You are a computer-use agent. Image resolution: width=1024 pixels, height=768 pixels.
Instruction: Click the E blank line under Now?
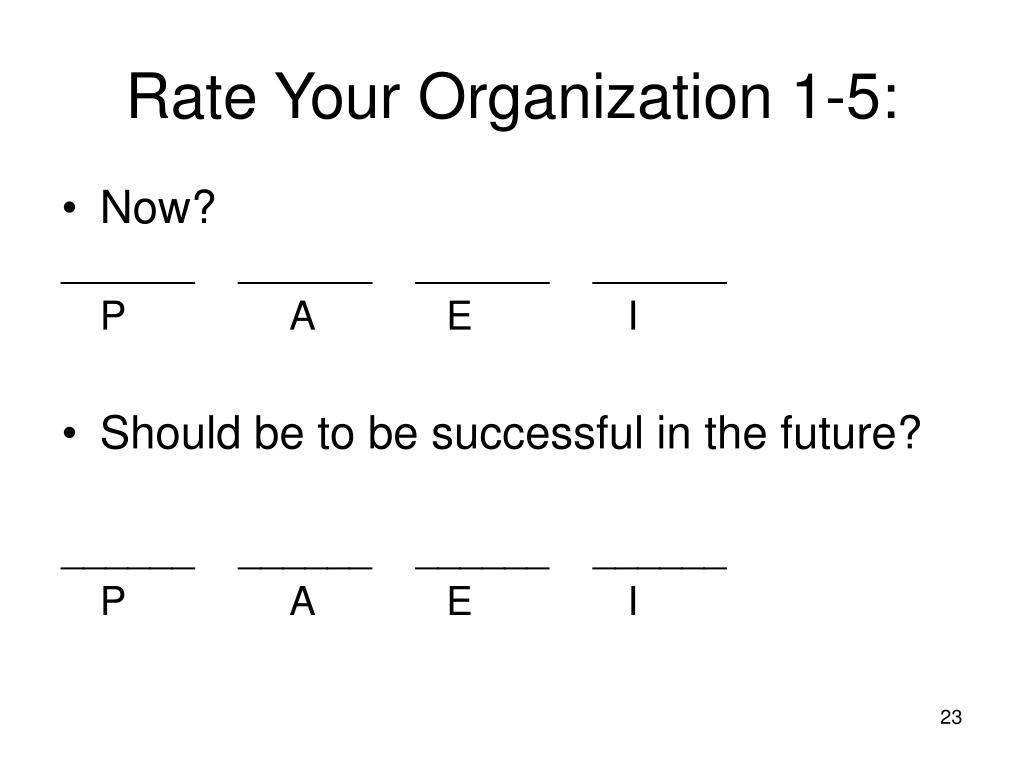pos(482,283)
